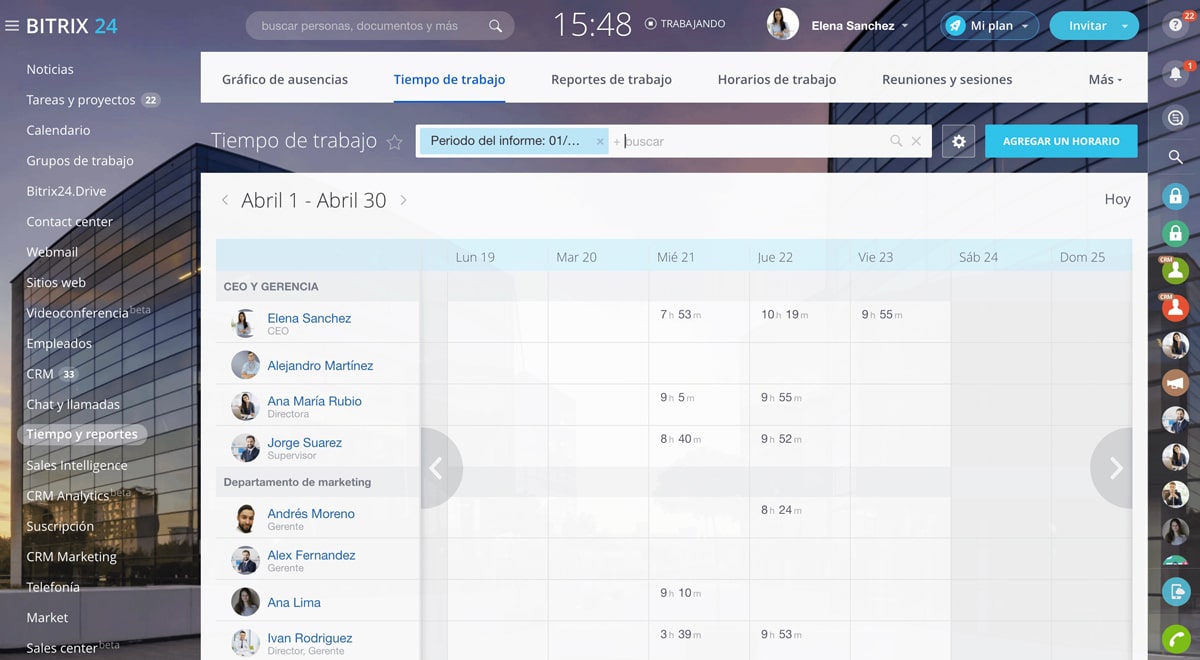Remove the Periodo del informe filter chip
Viewport: 1200px width, 660px height.
pos(600,142)
